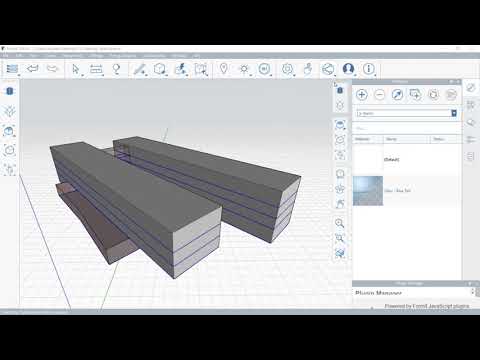Expand the Info icon dropdown arrow
This screenshot has width=480, height=360.
click(375, 75)
